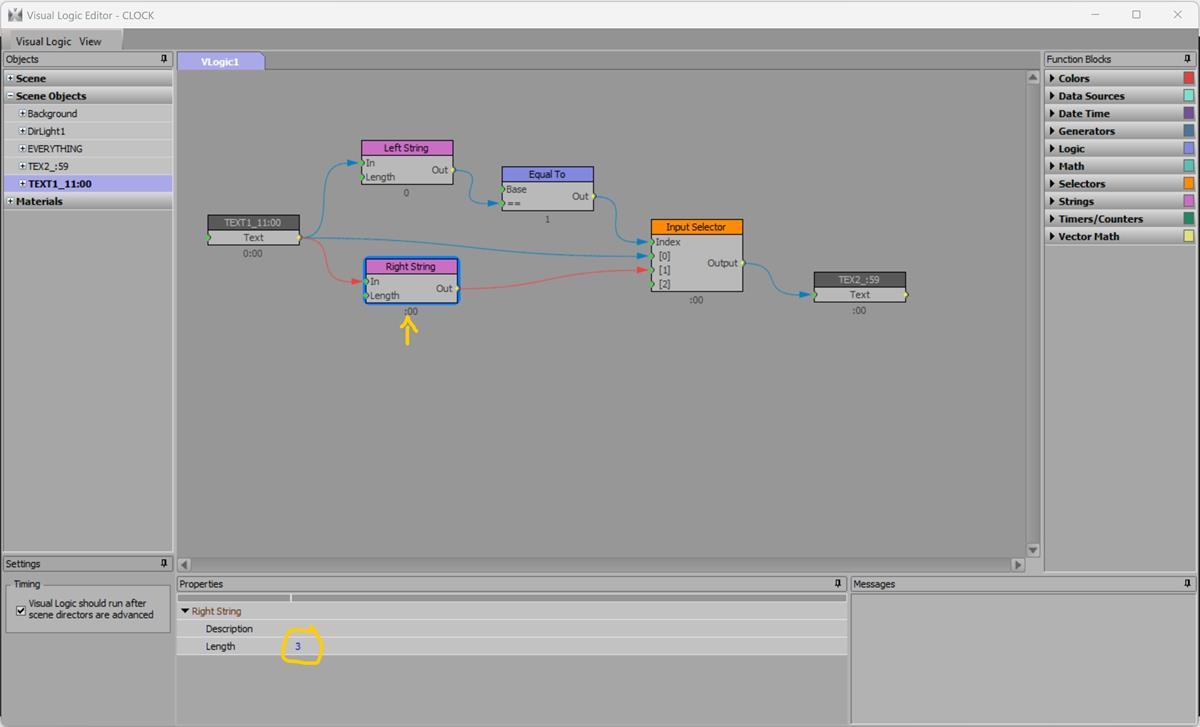The height and width of the screenshot is (727, 1200).
Task: Click the Base input of Equal To
Action: coord(503,189)
